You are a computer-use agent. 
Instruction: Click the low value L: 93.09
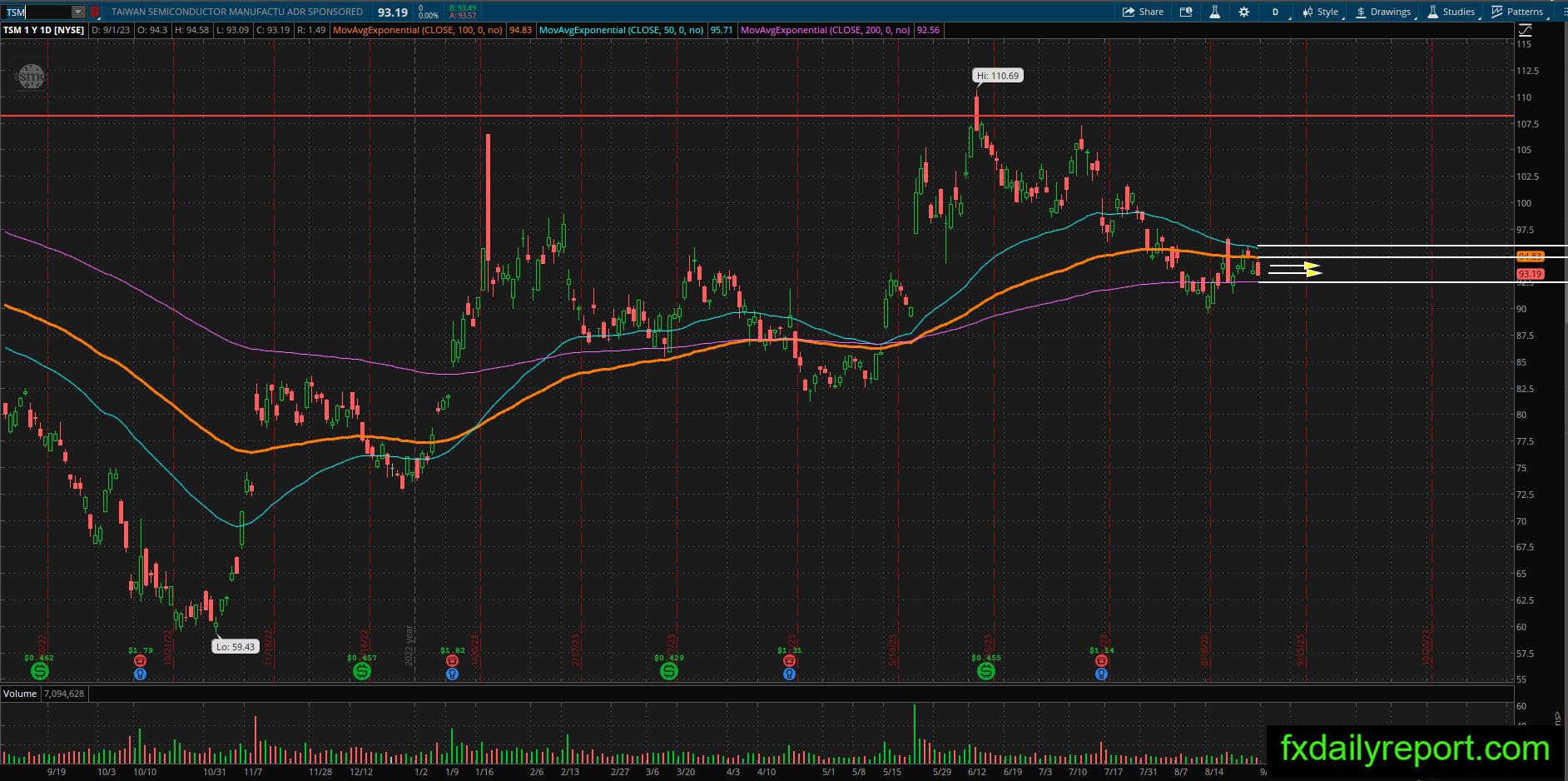click(x=232, y=30)
